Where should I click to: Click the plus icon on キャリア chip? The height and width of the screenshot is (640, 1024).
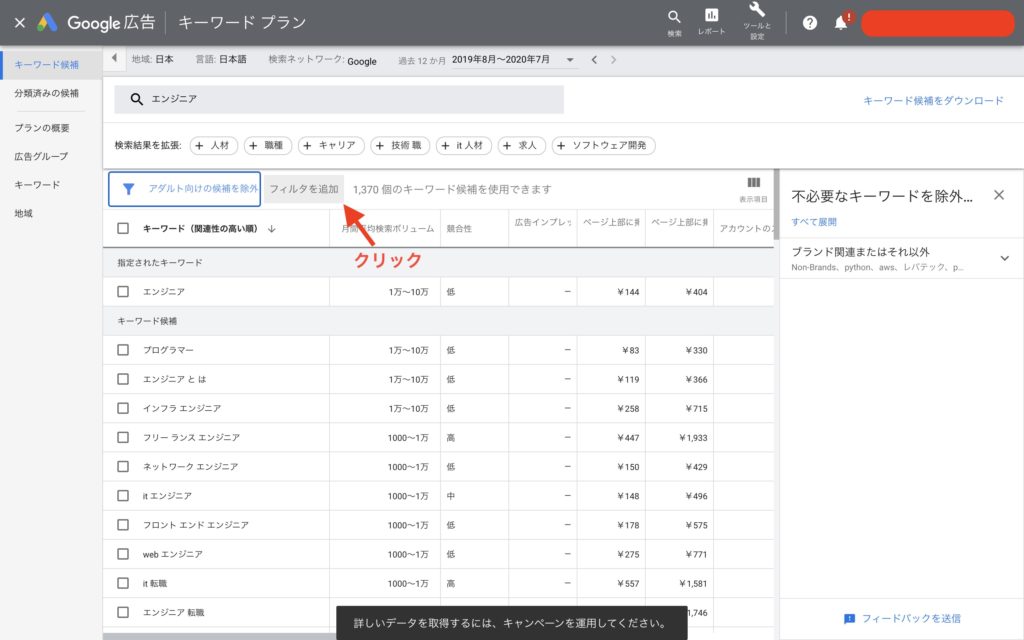pos(308,146)
